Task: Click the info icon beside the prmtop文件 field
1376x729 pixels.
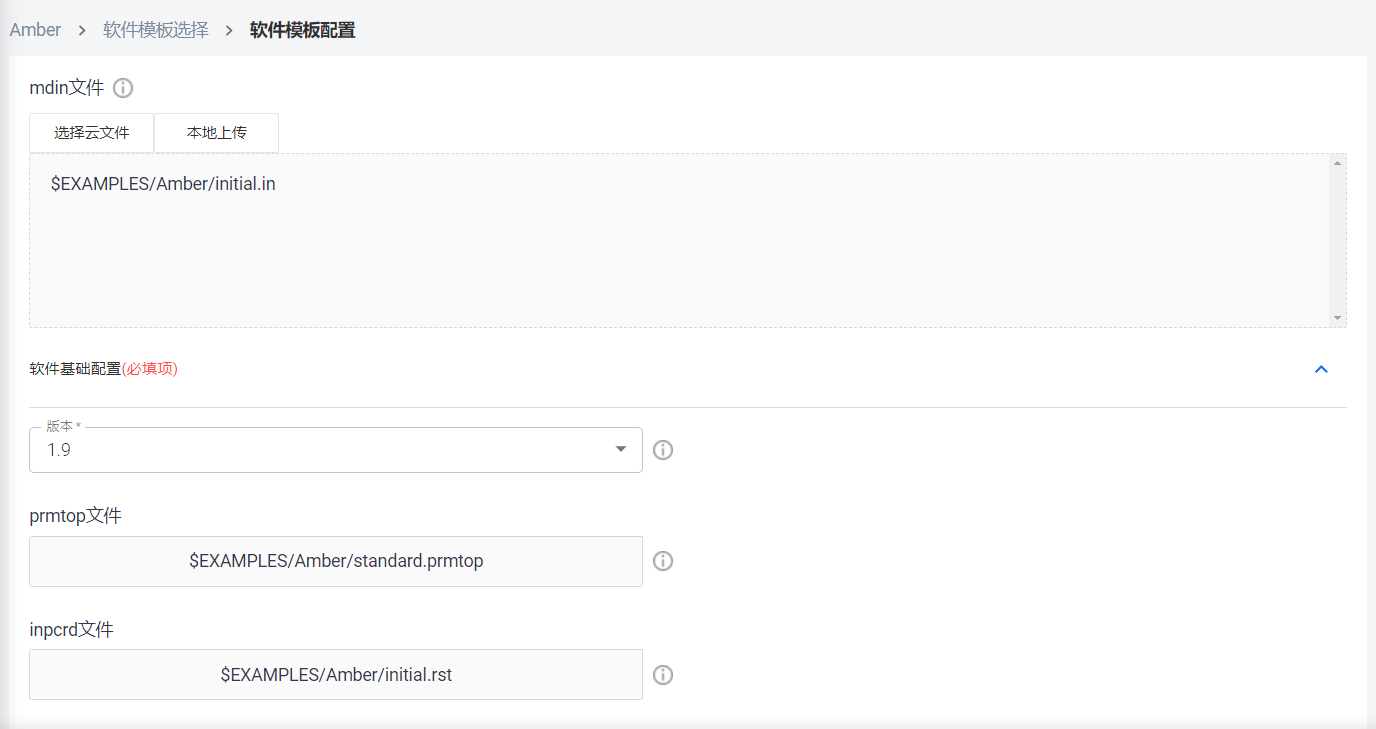Action: click(663, 561)
